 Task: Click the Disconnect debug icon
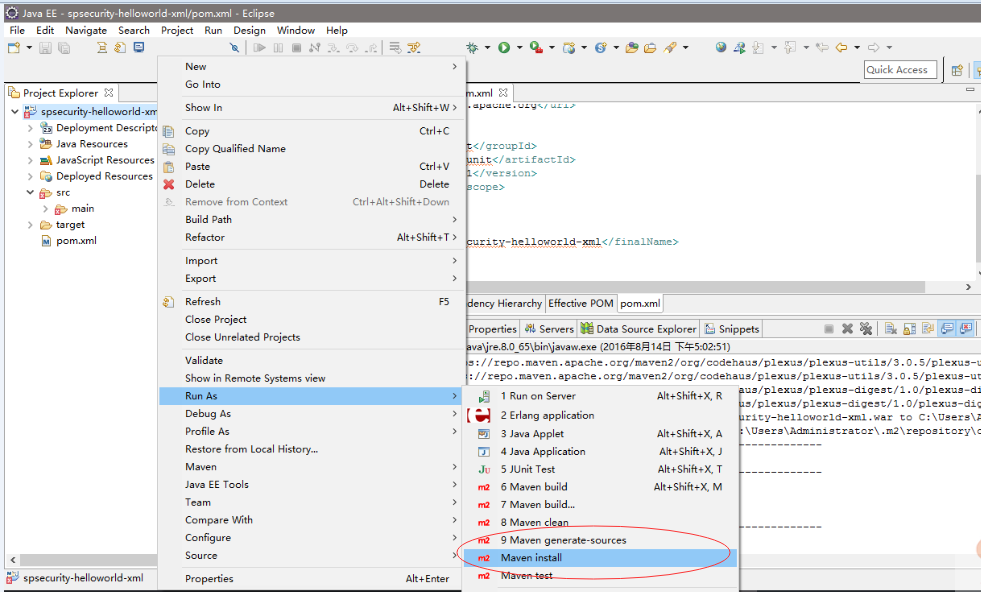coord(315,48)
